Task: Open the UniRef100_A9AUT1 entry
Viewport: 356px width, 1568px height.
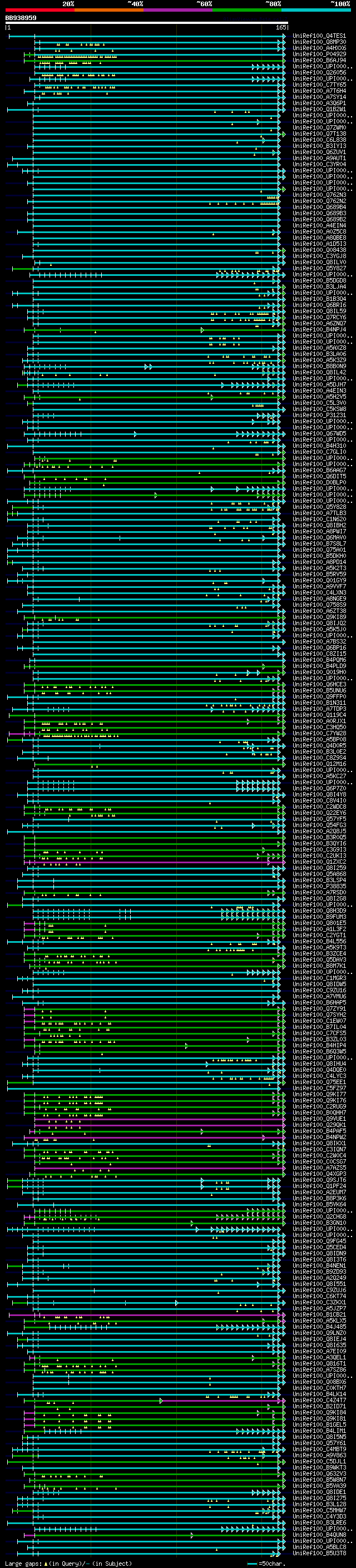Action: click(x=319, y=159)
